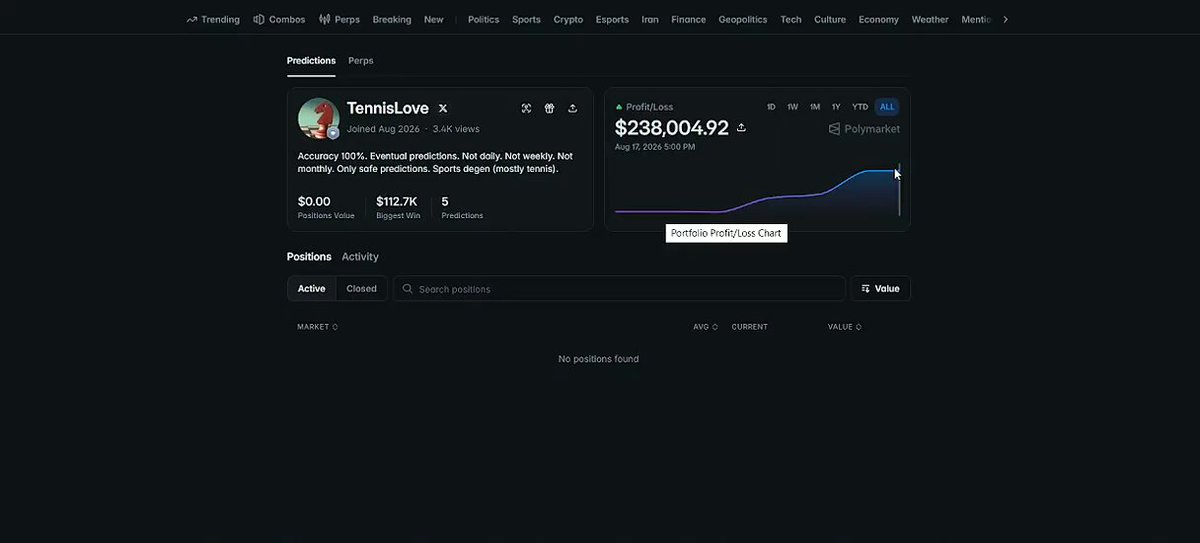
Task: Select the 1M chart range
Action: [815, 107]
